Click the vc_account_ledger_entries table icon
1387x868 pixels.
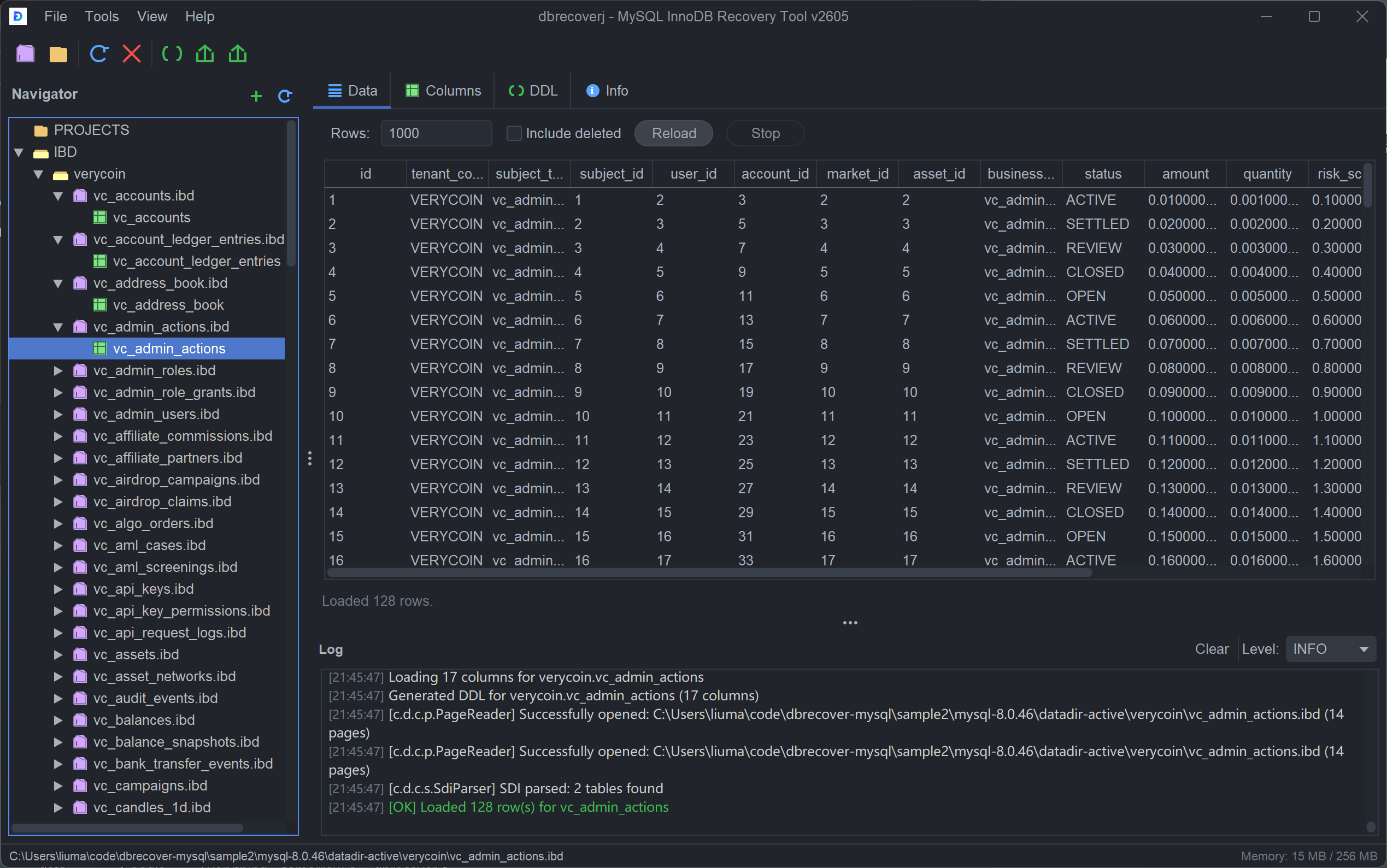100,261
